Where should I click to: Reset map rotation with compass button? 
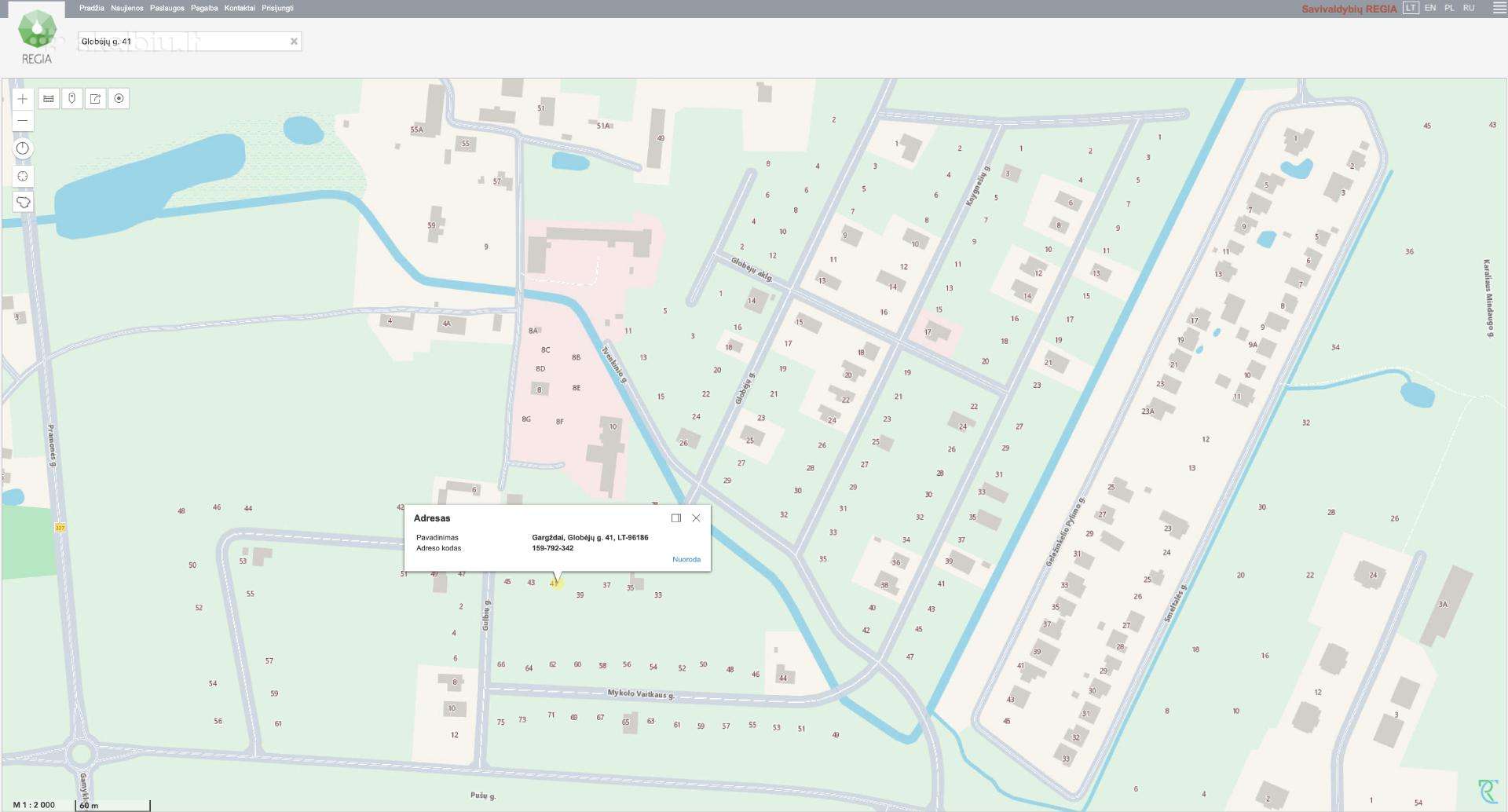point(23,148)
